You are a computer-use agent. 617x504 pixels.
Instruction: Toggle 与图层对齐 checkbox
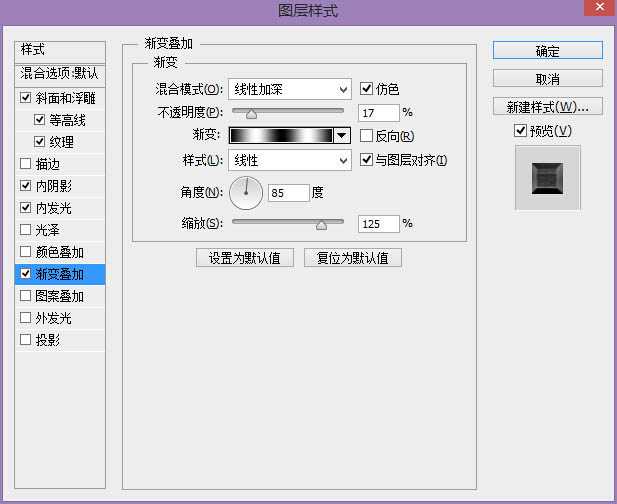(366, 160)
